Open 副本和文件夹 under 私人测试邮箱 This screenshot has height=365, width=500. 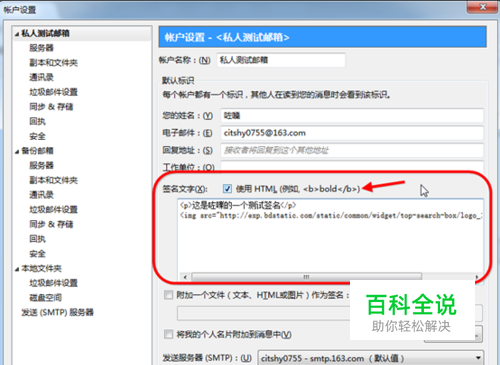(x=53, y=63)
